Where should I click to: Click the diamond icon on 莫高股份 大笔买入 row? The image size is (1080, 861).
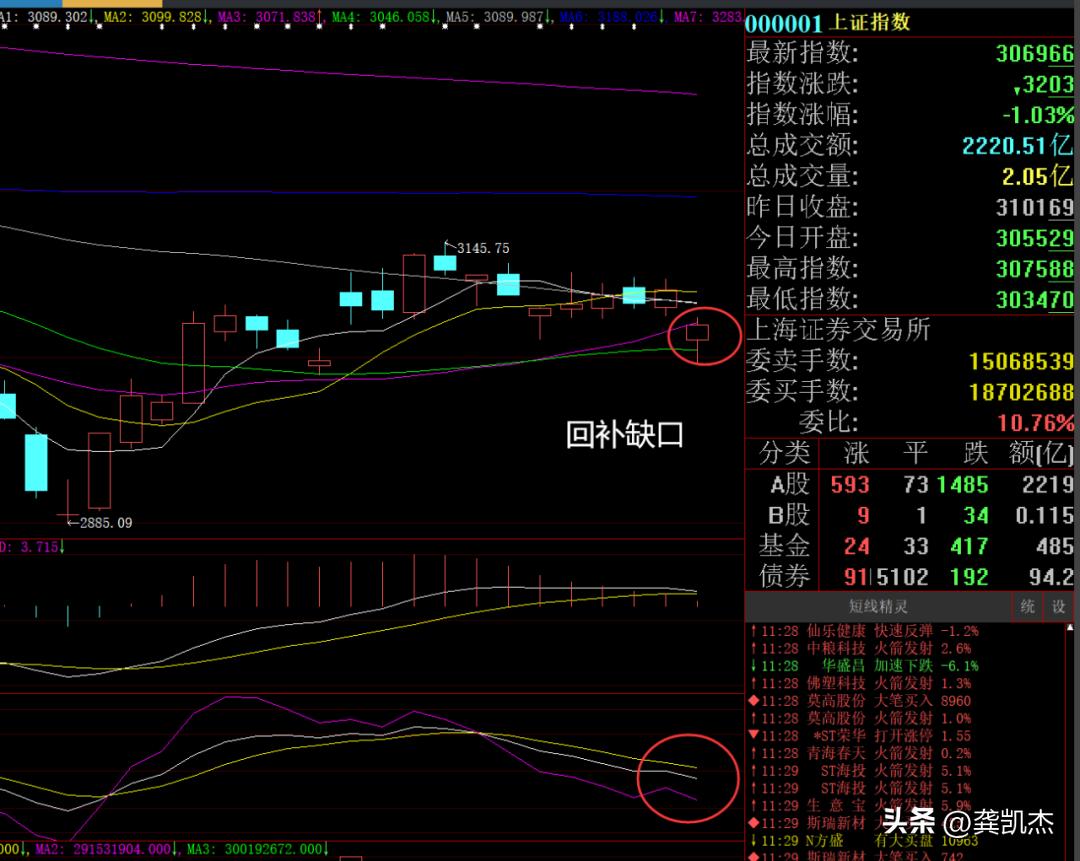tap(753, 701)
